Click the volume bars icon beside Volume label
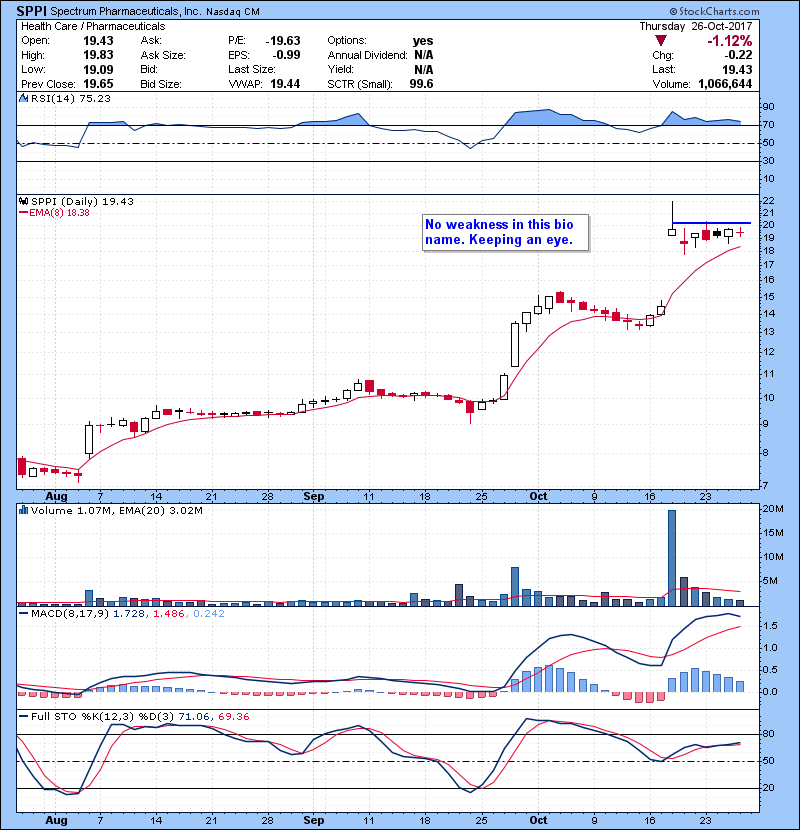 coord(24,510)
